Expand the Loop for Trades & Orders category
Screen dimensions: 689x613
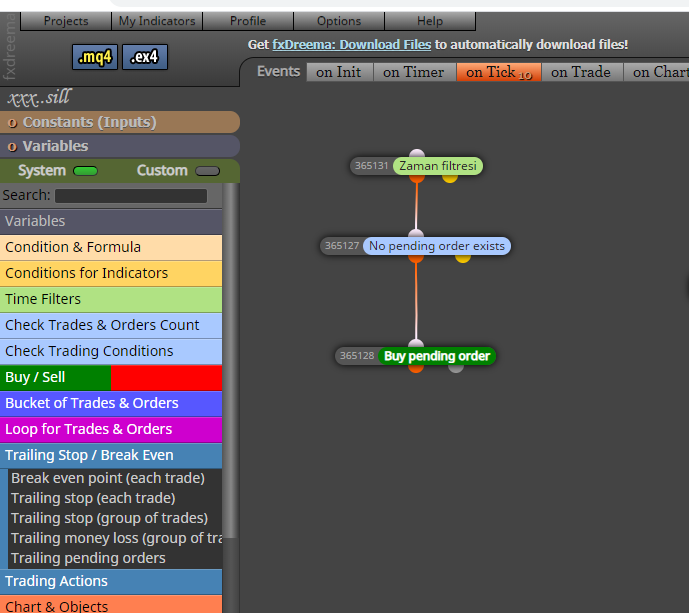click(111, 429)
